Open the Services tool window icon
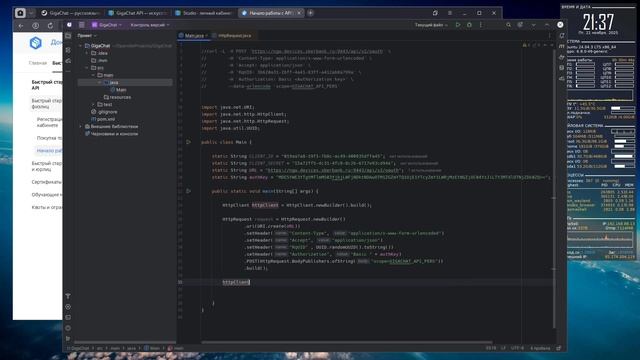 (x=68, y=307)
